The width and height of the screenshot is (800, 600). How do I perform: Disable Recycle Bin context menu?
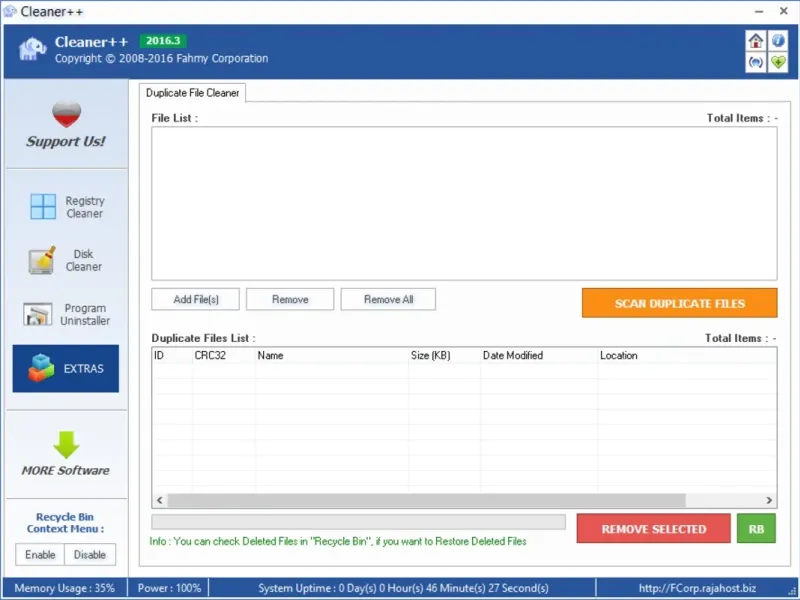(x=90, y=555)
